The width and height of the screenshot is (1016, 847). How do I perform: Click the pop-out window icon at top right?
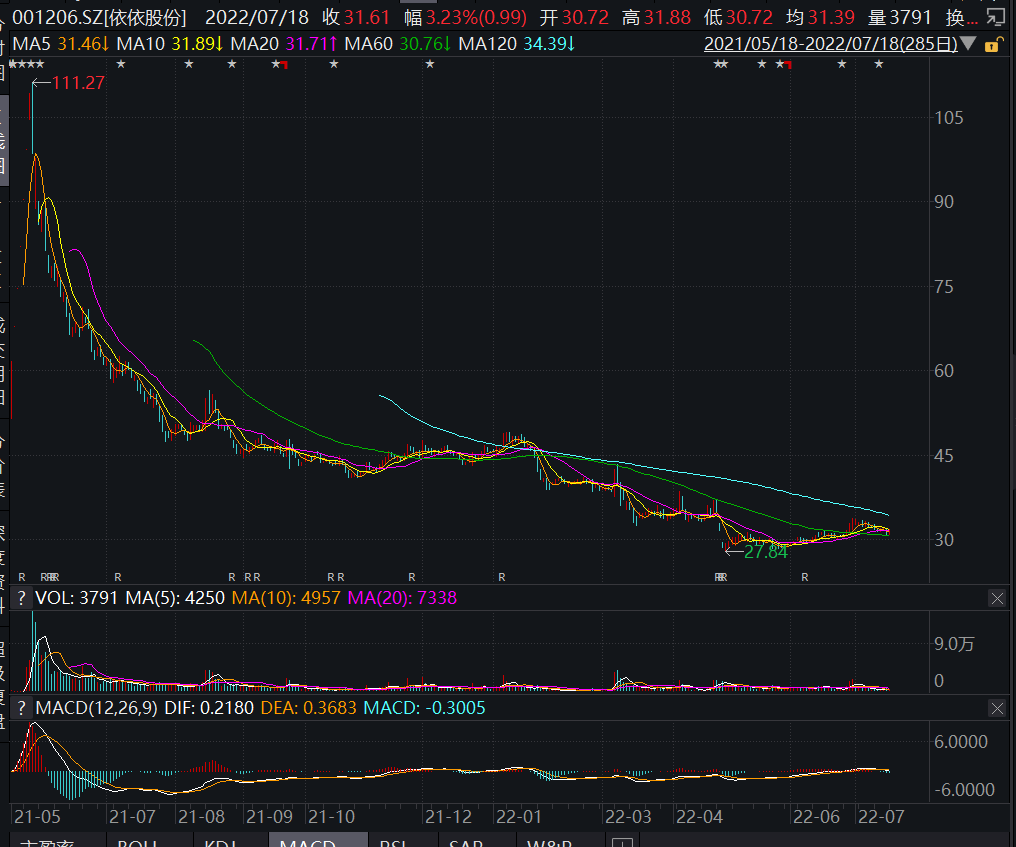tap(996, 18)
